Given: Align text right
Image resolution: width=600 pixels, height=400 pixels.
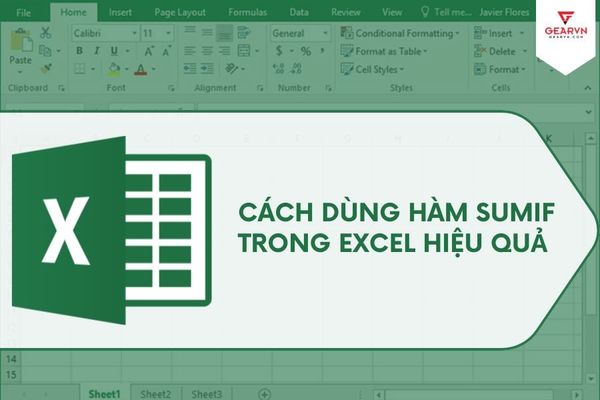Looking at the screenshot, I should pyautogui.click(x=225, y=51).
